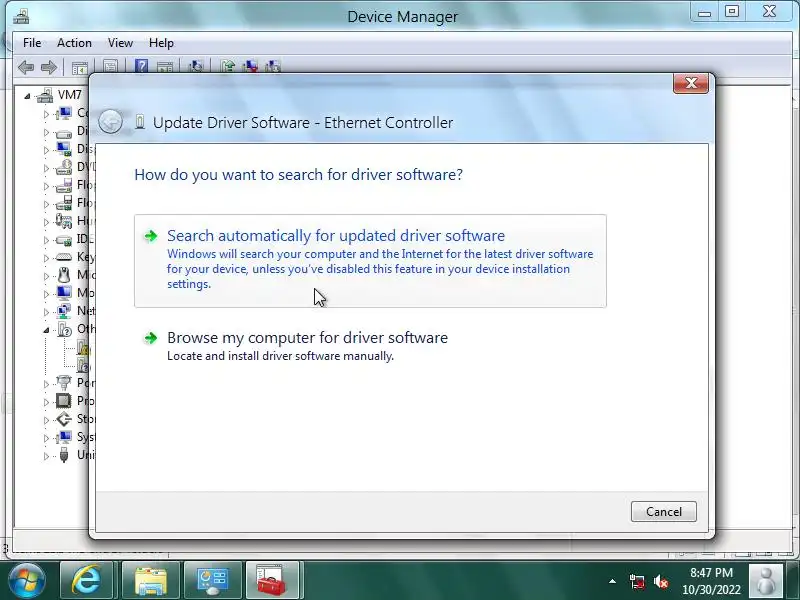Viewport: 800px width, 600px height.
Task: Click the Update Driver Software toolbar icon
Action: click(227, 67)
